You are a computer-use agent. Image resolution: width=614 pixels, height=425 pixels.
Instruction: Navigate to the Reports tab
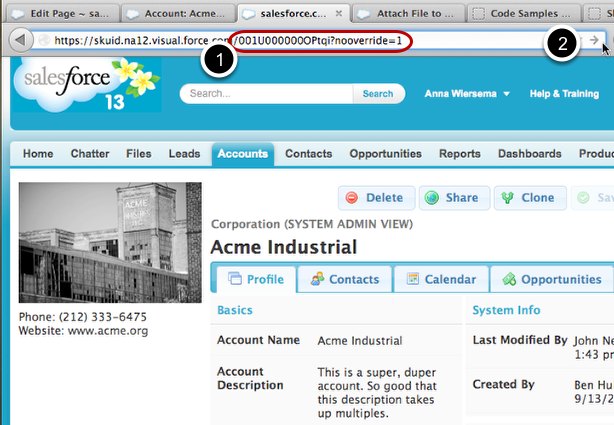[459, 154]
